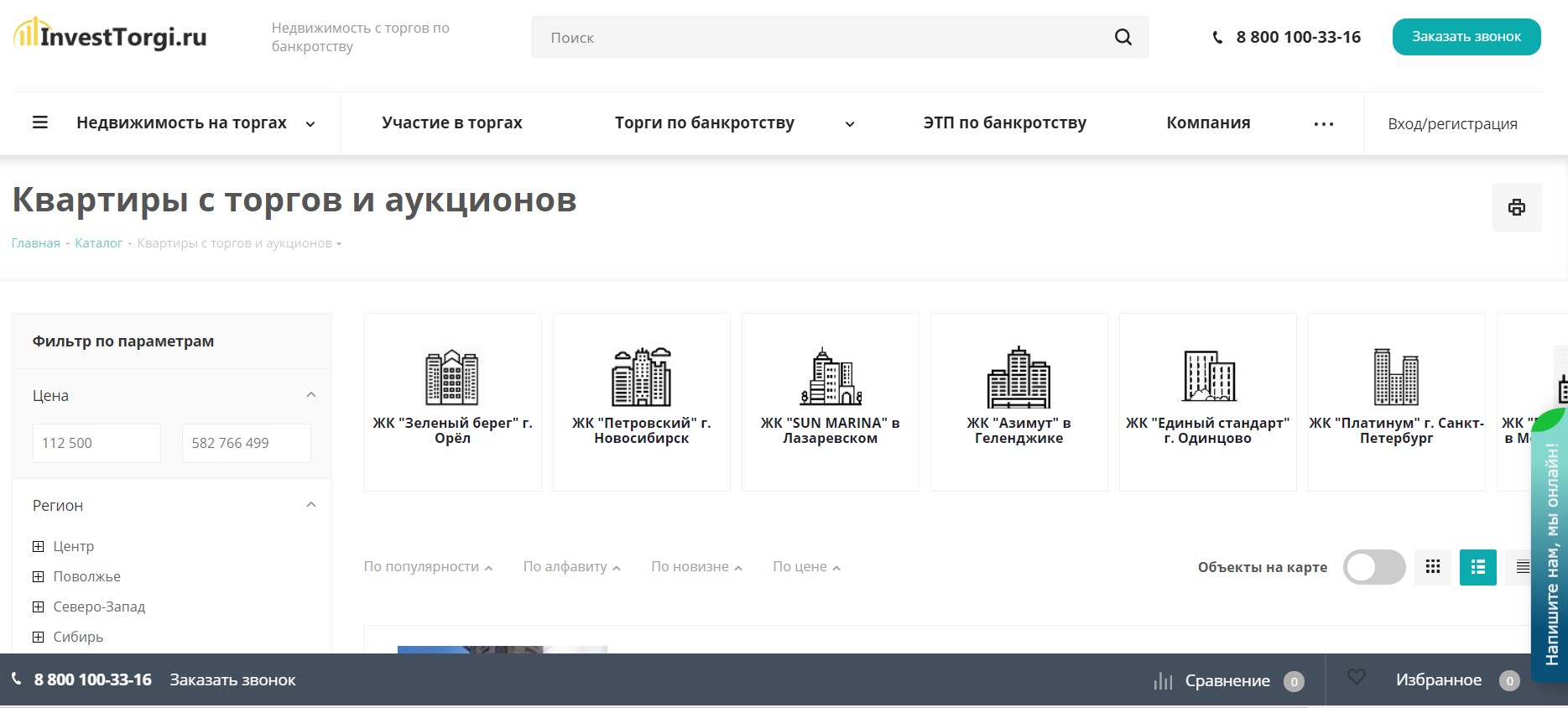Expand the Центр region node
The height and width of the screenshot is (708, 1568).
click(38, 546)
